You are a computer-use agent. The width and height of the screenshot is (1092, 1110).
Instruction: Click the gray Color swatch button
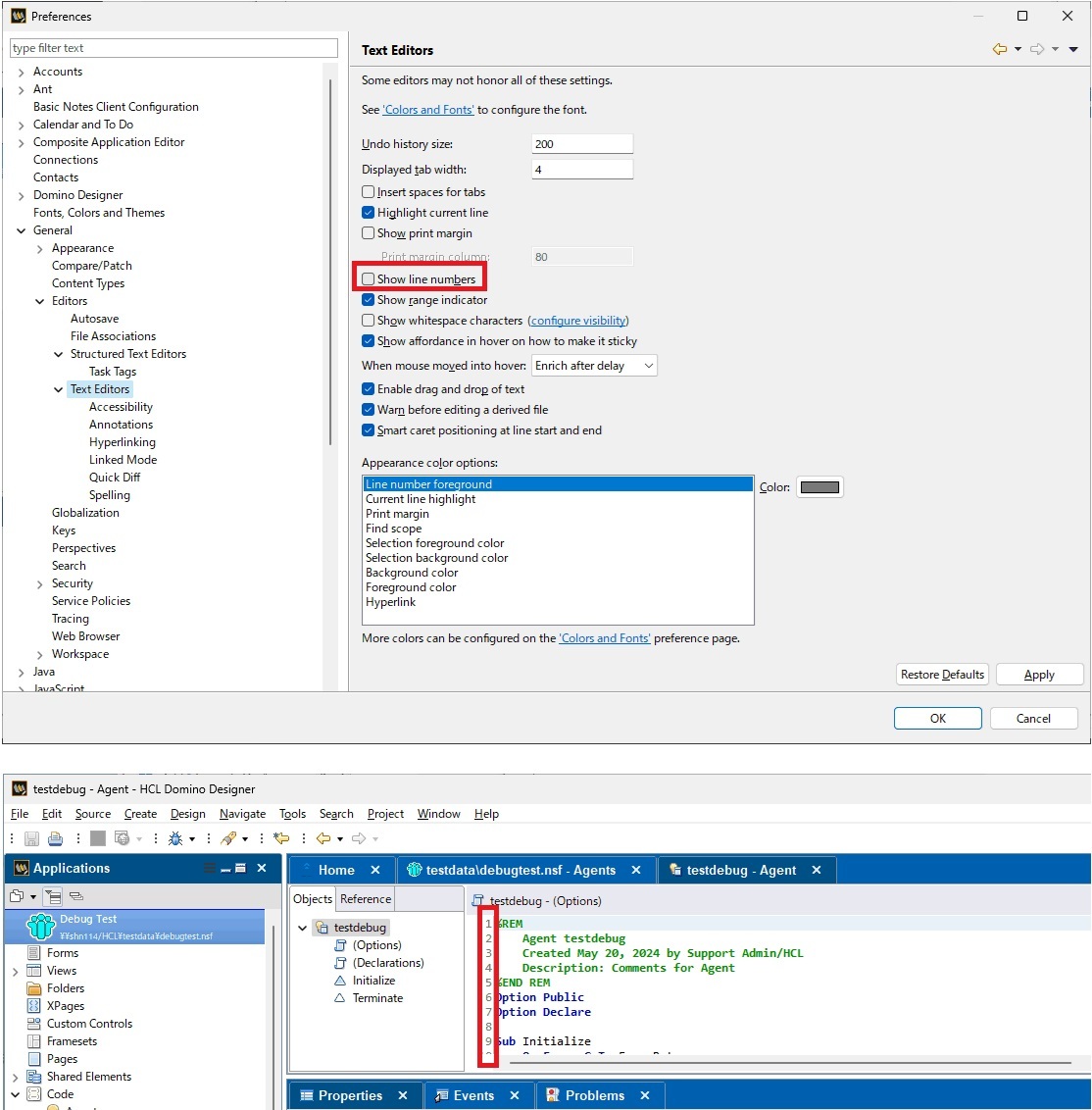819,487
